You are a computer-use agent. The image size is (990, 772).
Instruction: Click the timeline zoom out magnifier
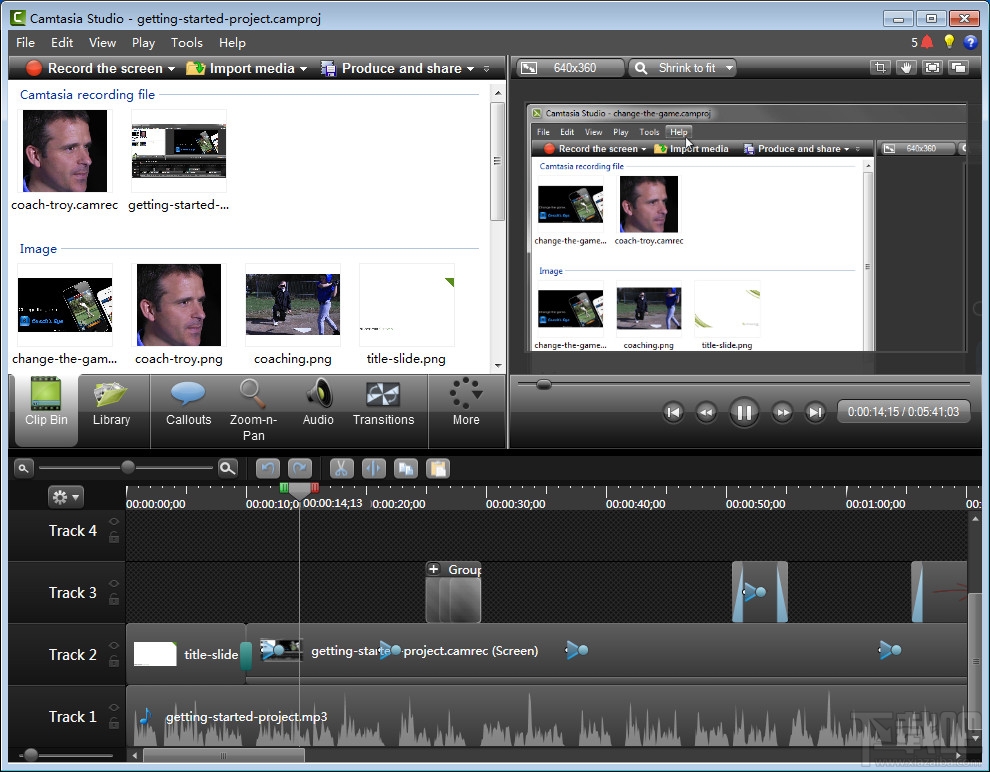click(x=23, y=468)
